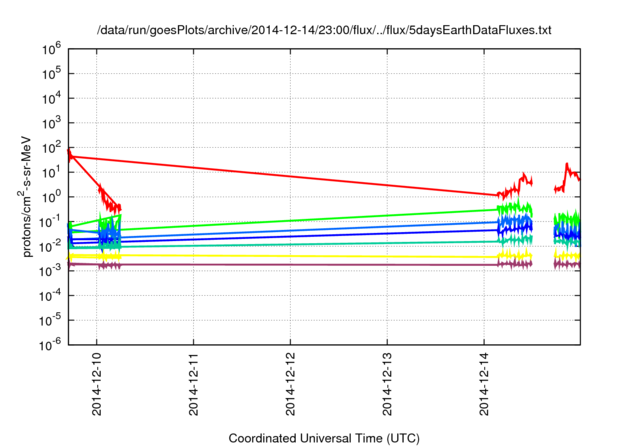Click the 2014-12-14 x-axis date label
Screen dimensions: 640x448
[484, 384]
